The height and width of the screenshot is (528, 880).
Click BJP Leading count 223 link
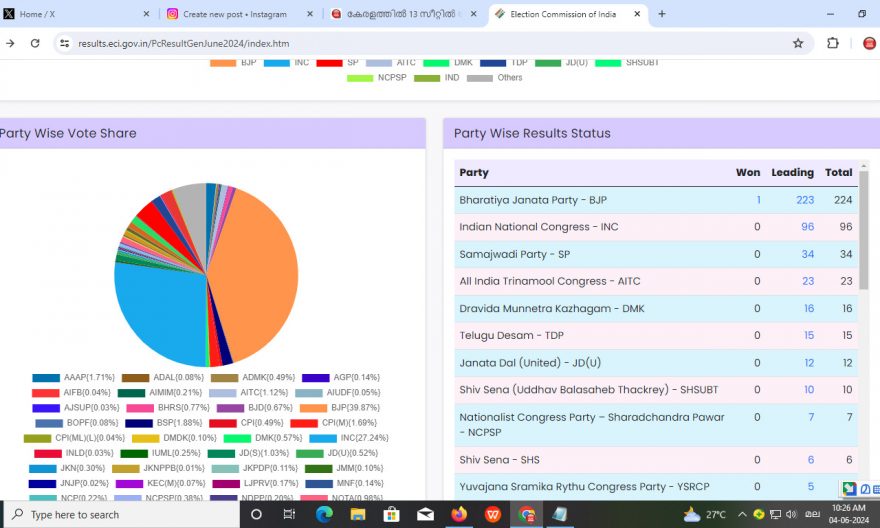coord(805,200)
